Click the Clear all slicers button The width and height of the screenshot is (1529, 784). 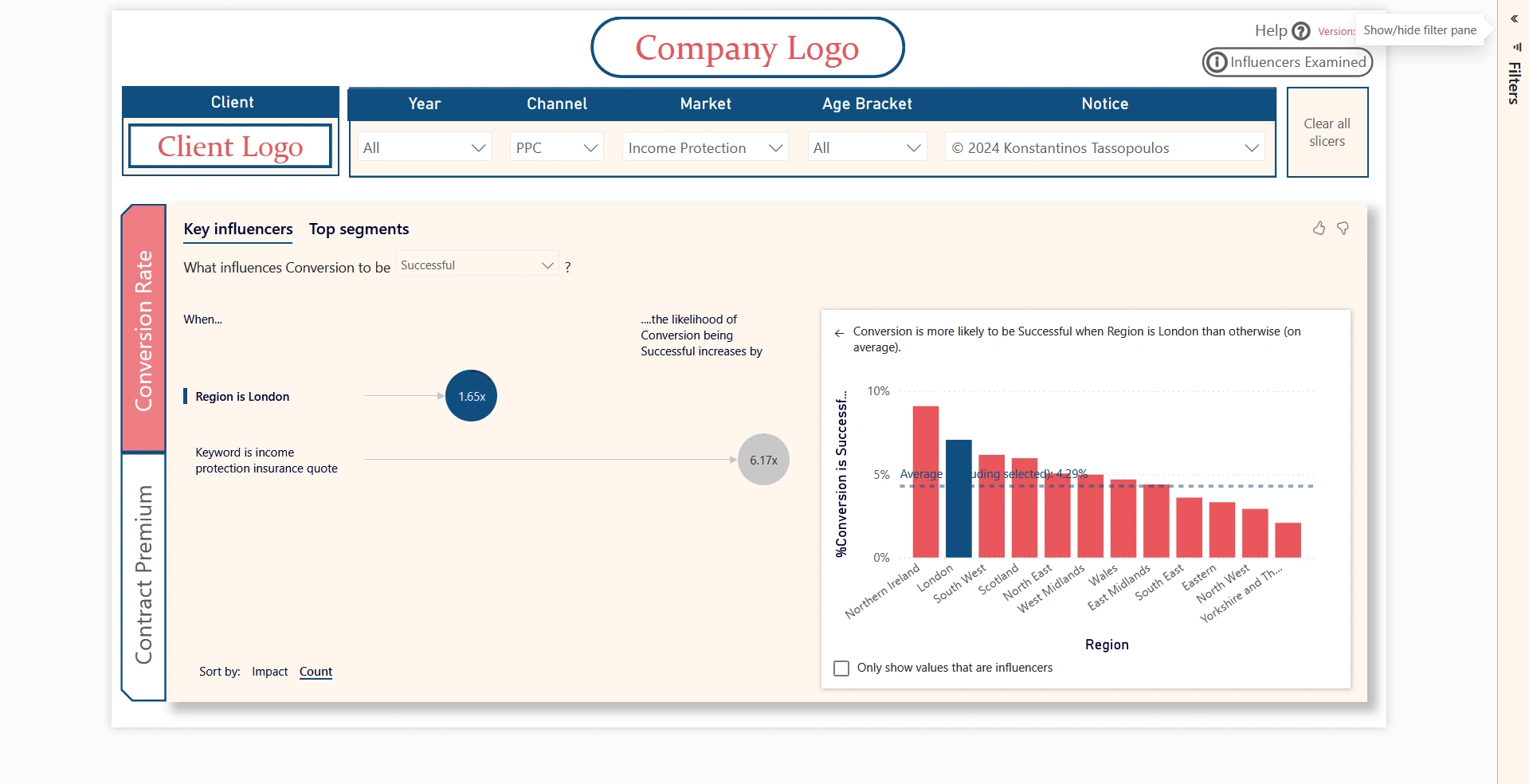click(x=1327, y=132)
